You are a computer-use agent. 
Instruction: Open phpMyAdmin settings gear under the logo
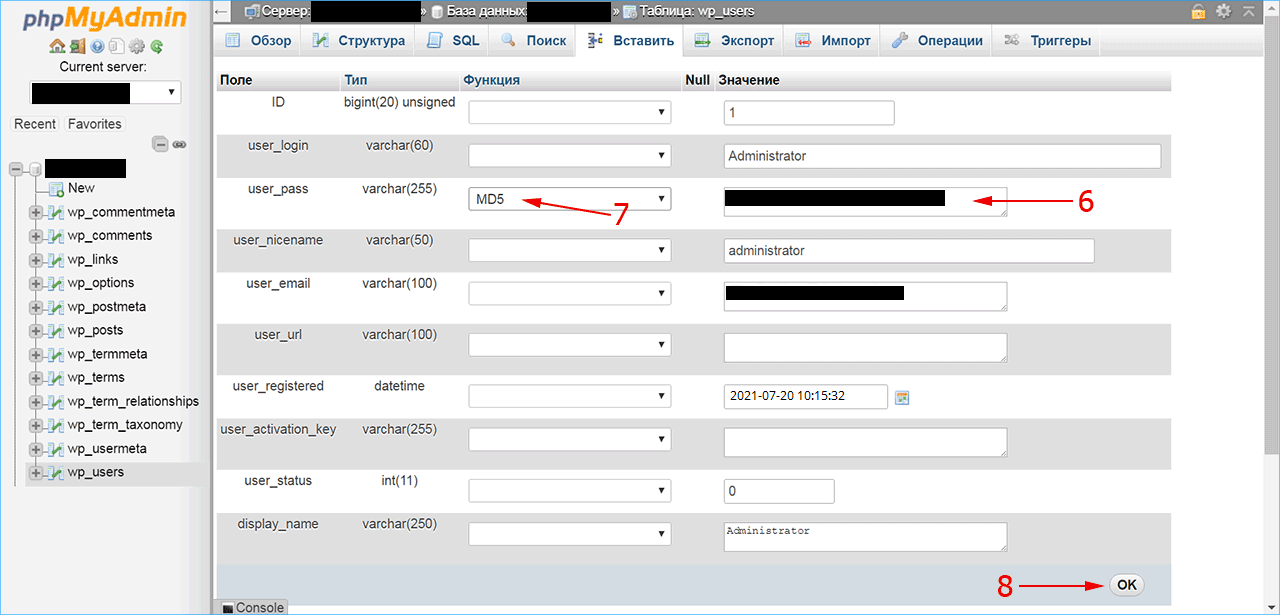click(136, 46)
